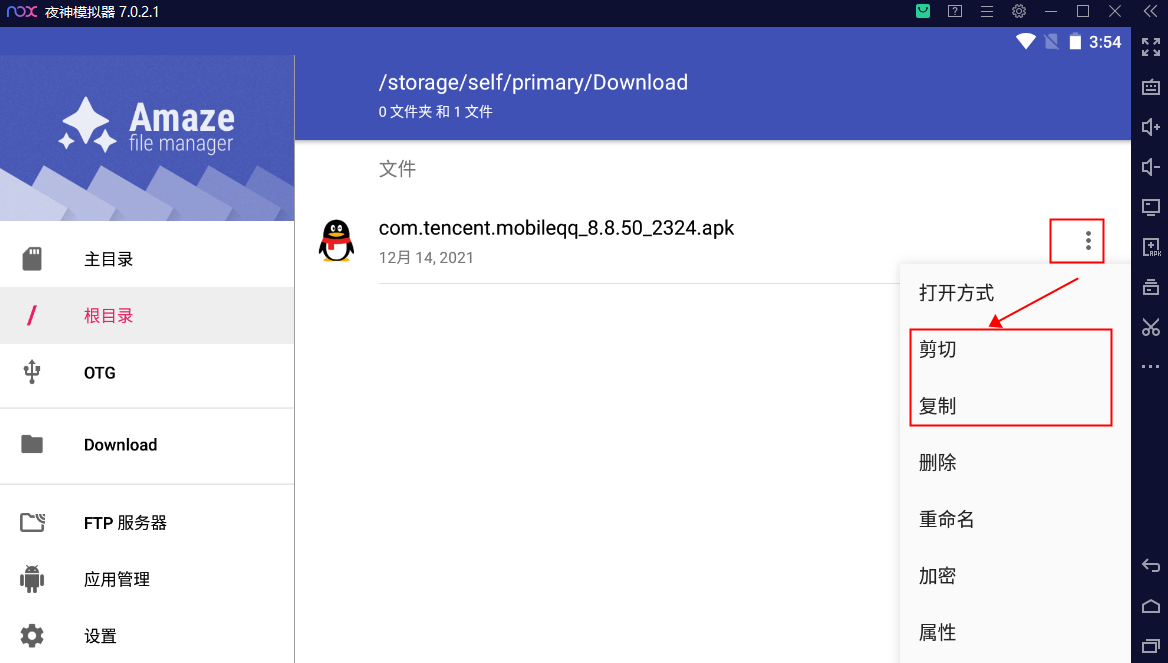Image resolution: width=1168 pixels, height=663 pixels.
Task: Open the Nox title bar settings gear
Action: tap(1018, 11)
